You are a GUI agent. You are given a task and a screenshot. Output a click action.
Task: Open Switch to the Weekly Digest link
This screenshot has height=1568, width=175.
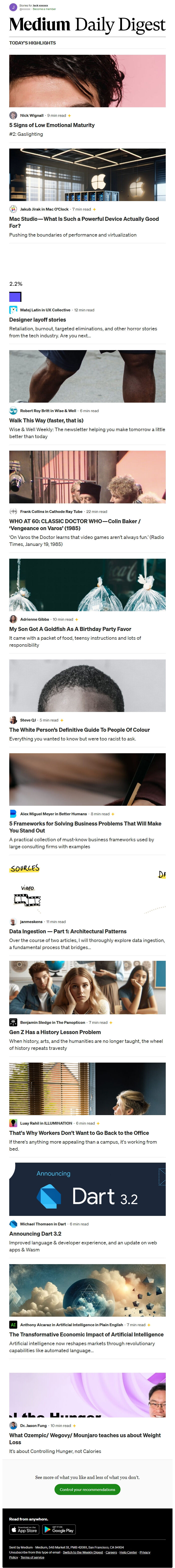[83, 1552]
